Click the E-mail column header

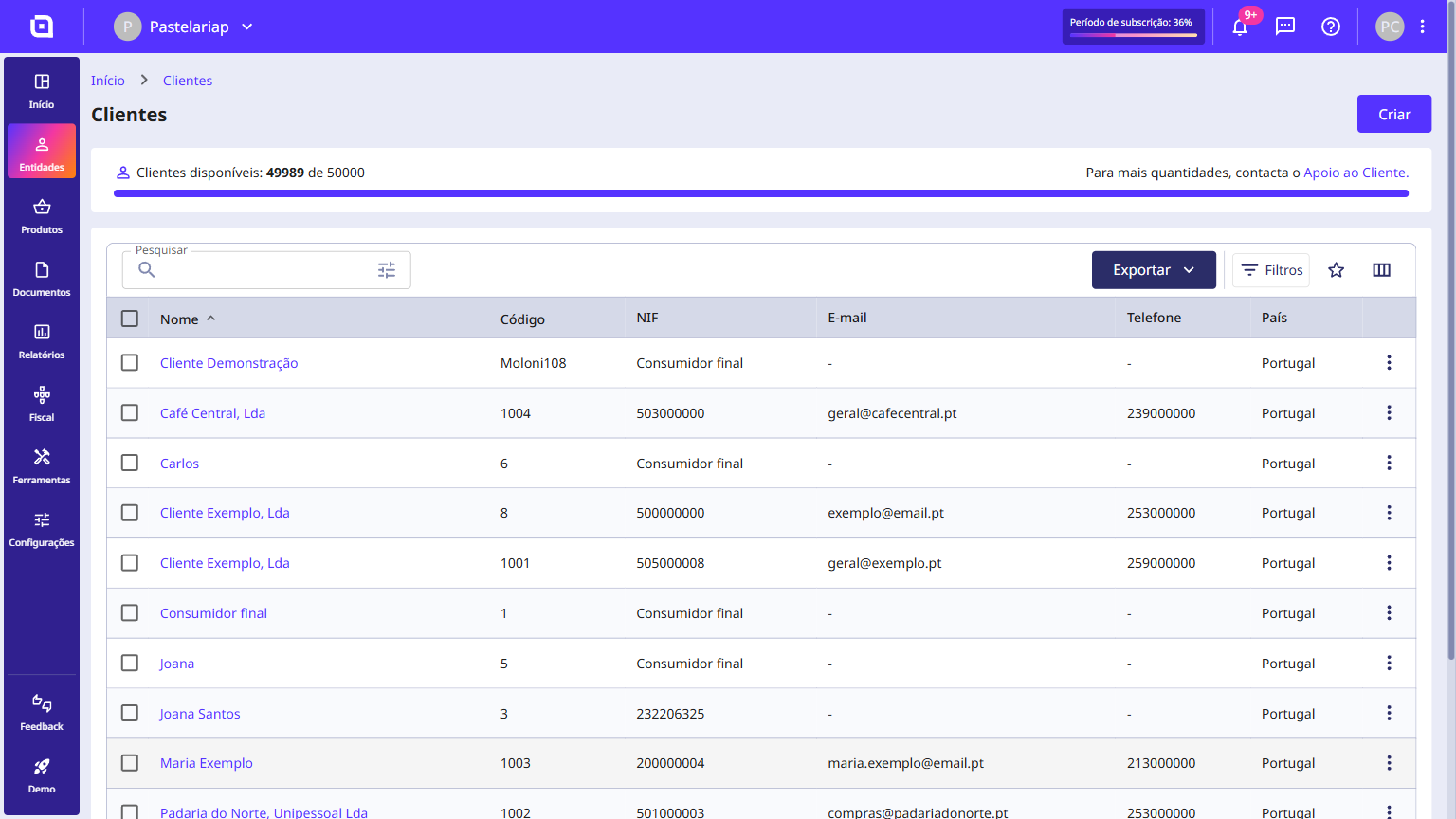pos(847,318)
